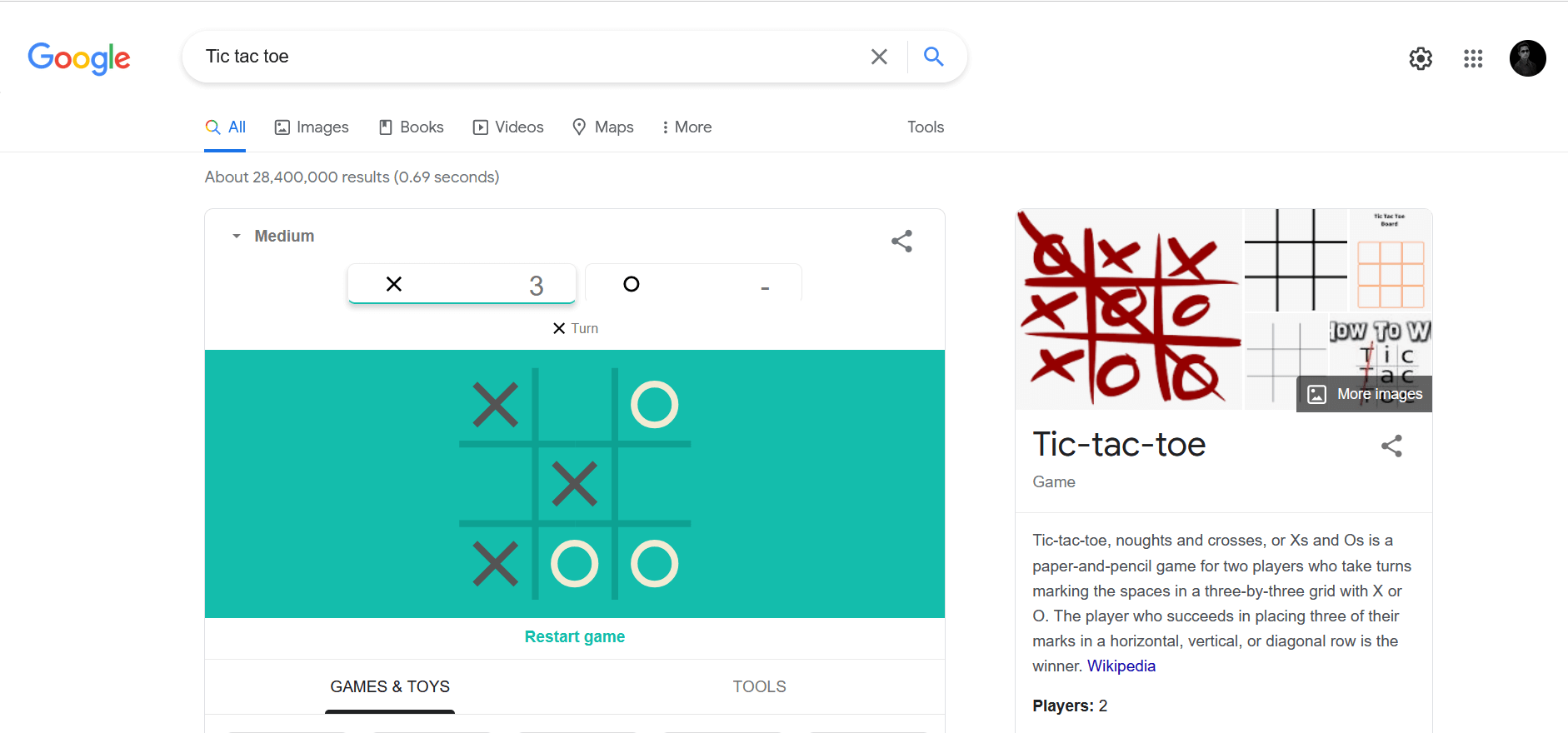Viewport: 1568px width, 733px height.
Task: Open the Google apps grid icon
Action: tap(1473, 58)
